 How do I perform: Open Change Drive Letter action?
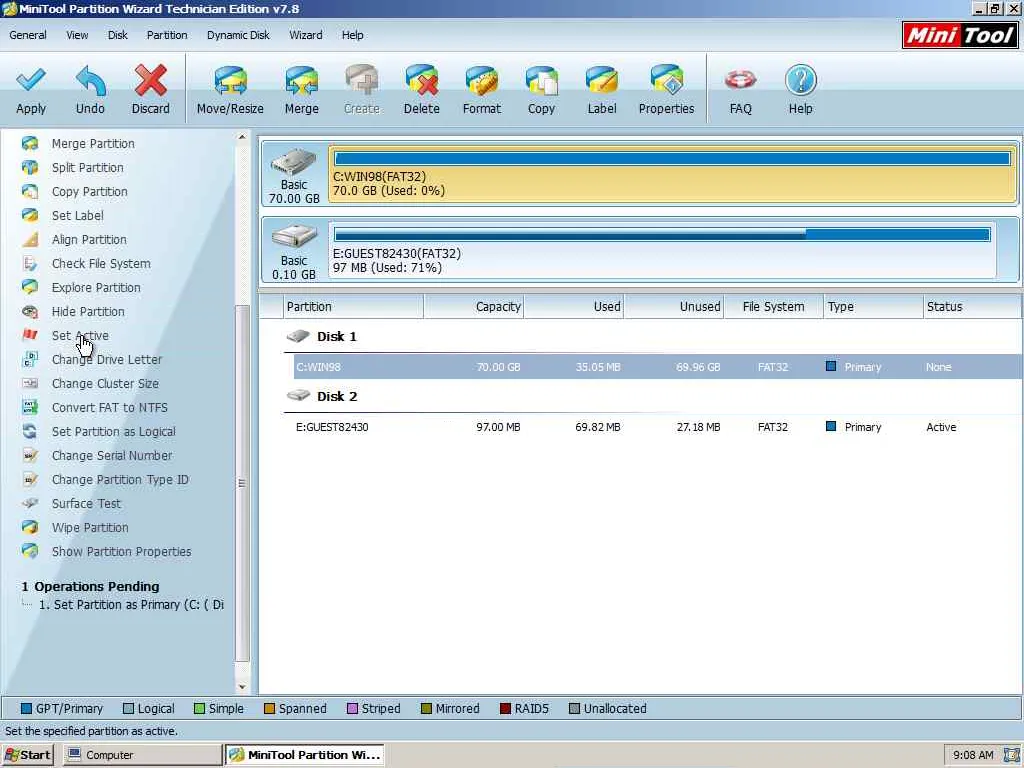pyautogui.click(x=106, y=360)
